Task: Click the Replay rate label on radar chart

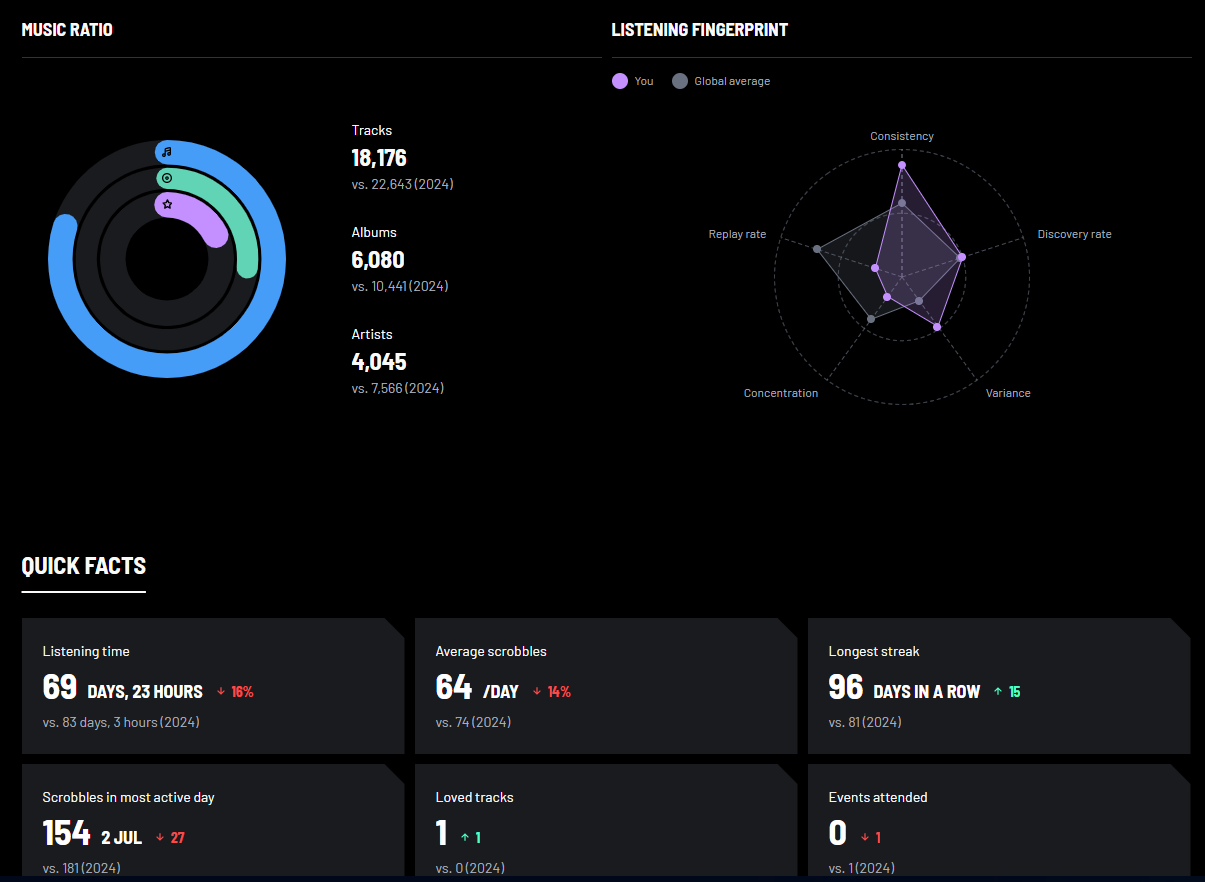Action: pos(737,234)
